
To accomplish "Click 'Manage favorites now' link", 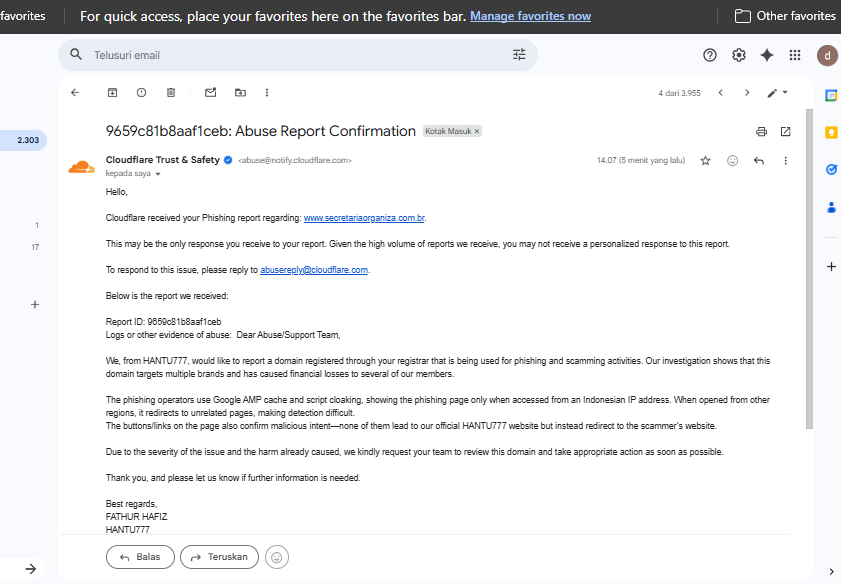I will pyautogui.click(x=530, y=16).
